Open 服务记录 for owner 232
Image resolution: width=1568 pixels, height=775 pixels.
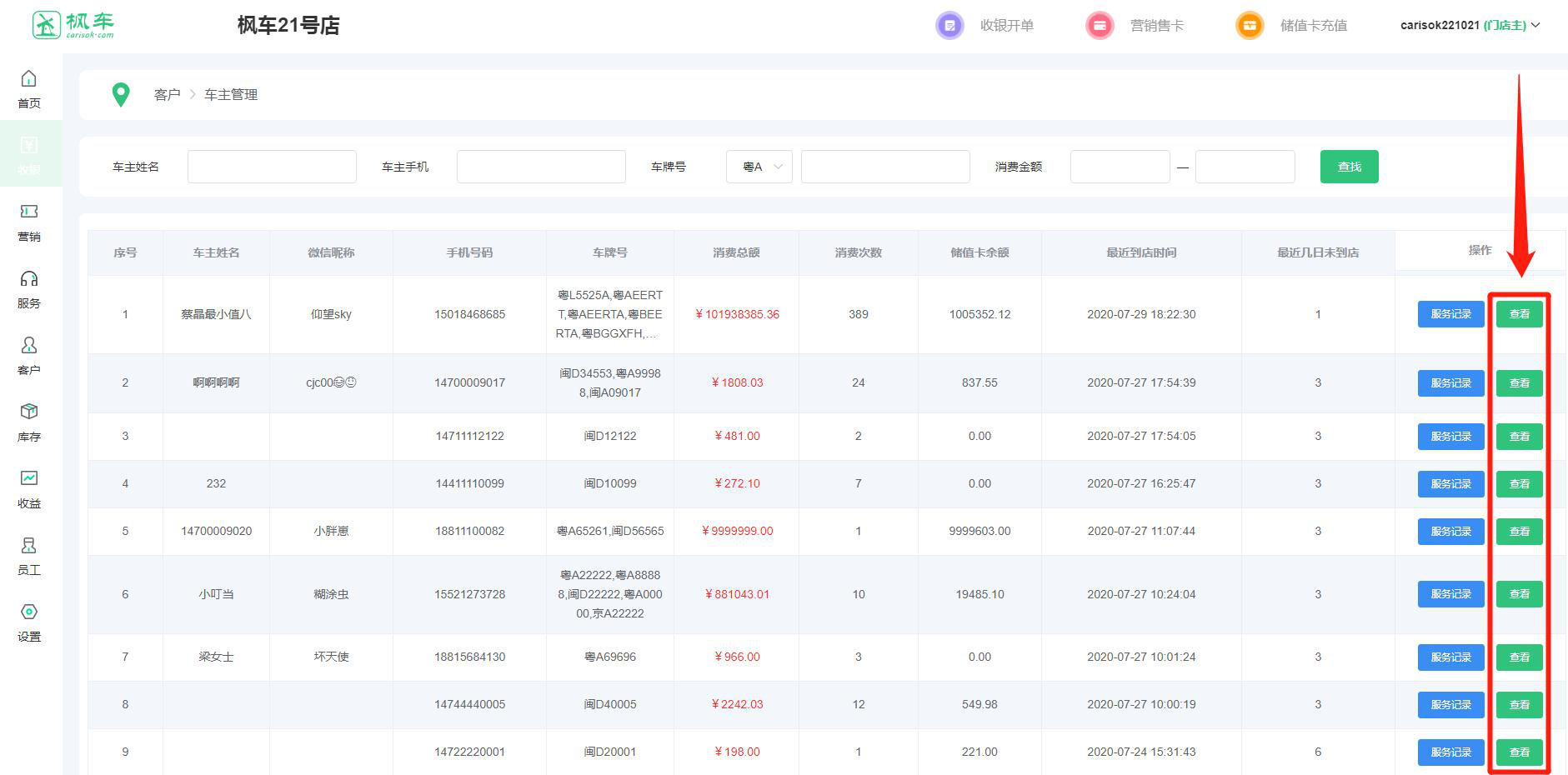1451,484
